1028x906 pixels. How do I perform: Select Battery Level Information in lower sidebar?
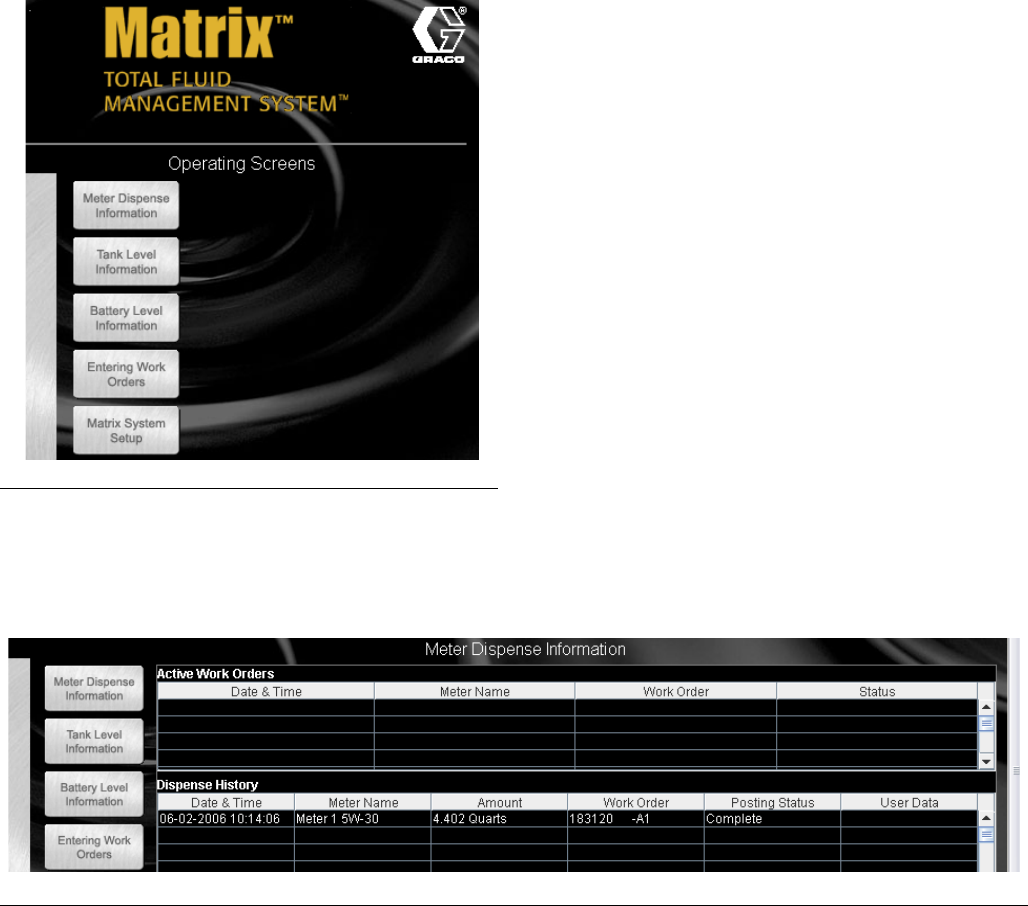point(94,795)
